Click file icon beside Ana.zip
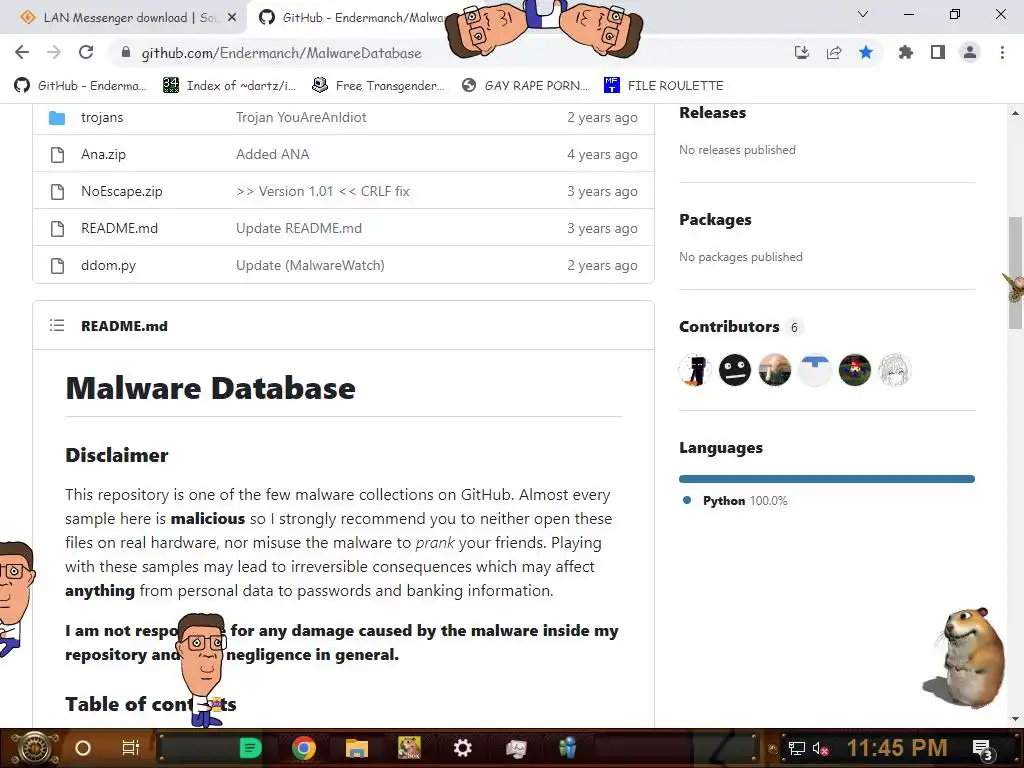This screenshot has width=1024, height=768. tap(57, 155)
